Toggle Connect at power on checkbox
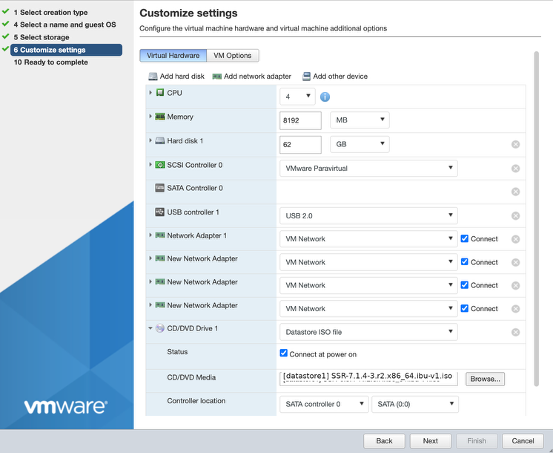553x453 pixels. pyautogui.click(x=284, y=353)
